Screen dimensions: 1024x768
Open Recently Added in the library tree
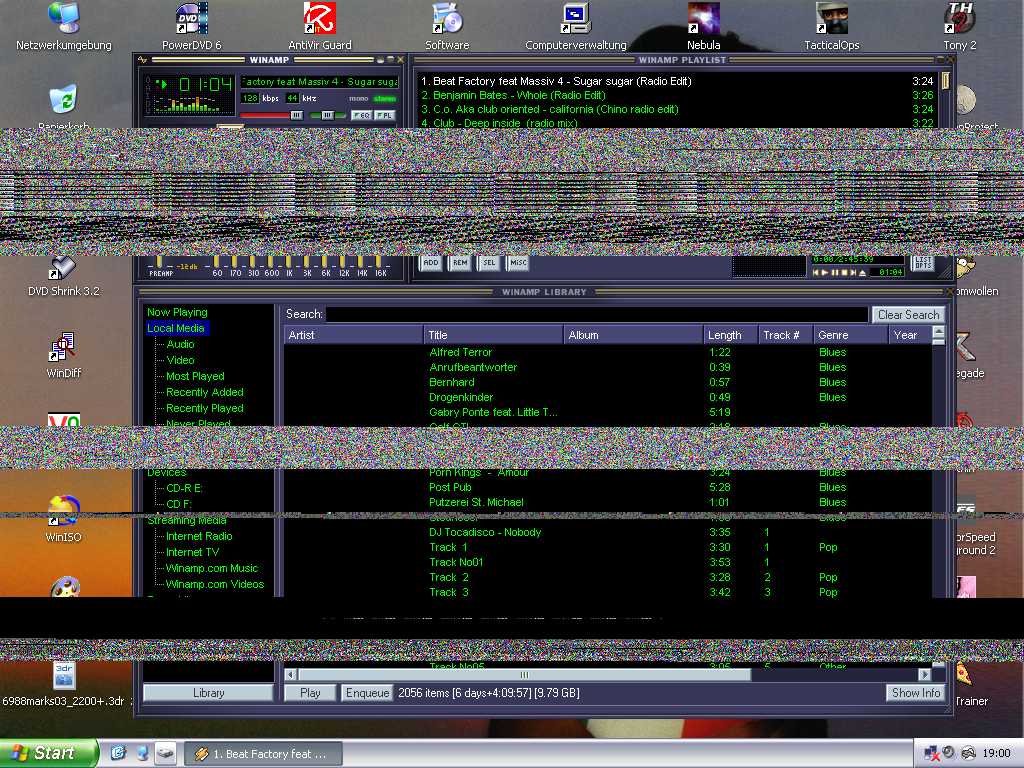(204, 392)
